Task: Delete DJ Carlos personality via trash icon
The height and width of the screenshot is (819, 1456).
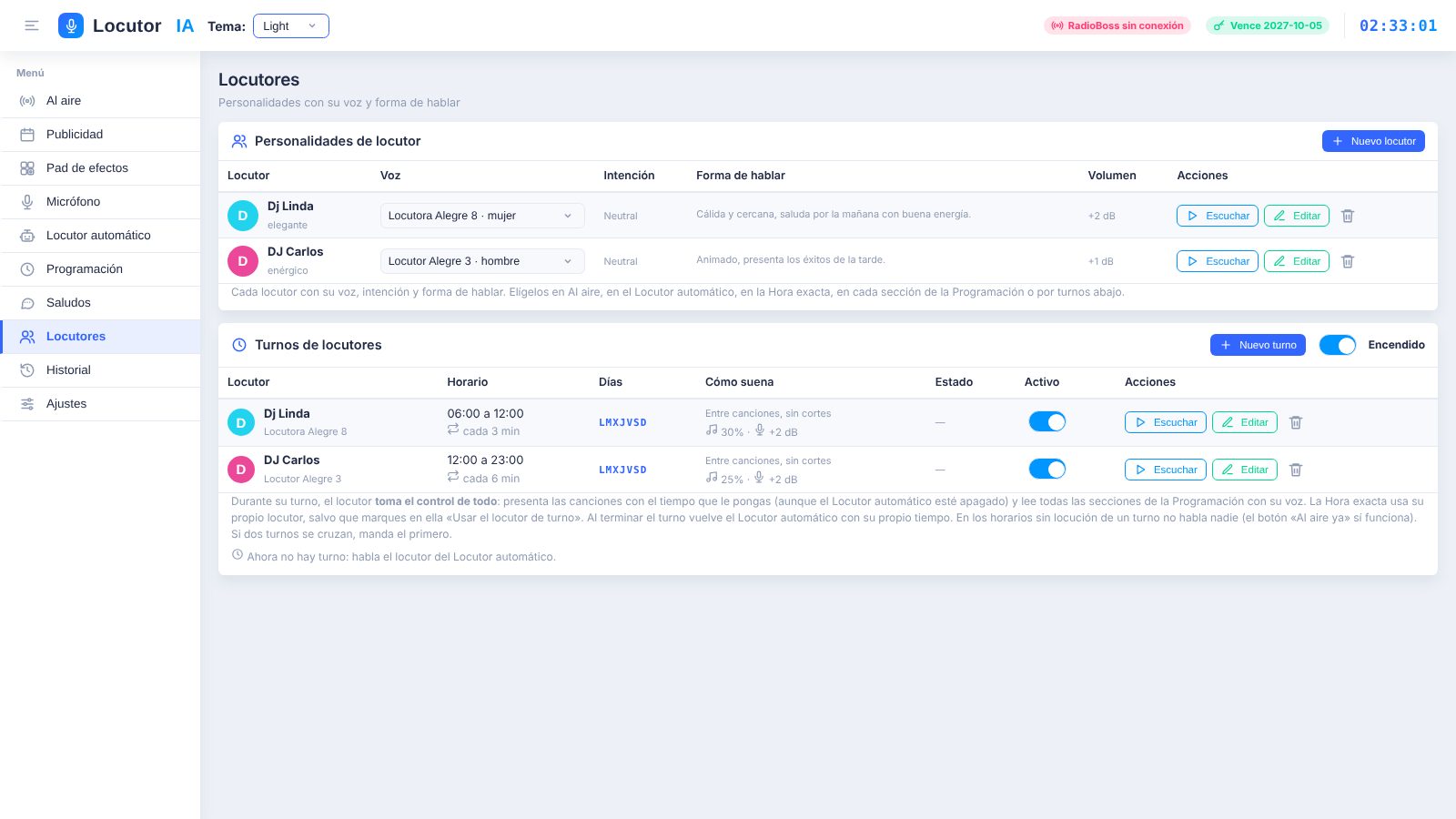Action: click(x=1348, y=261)
